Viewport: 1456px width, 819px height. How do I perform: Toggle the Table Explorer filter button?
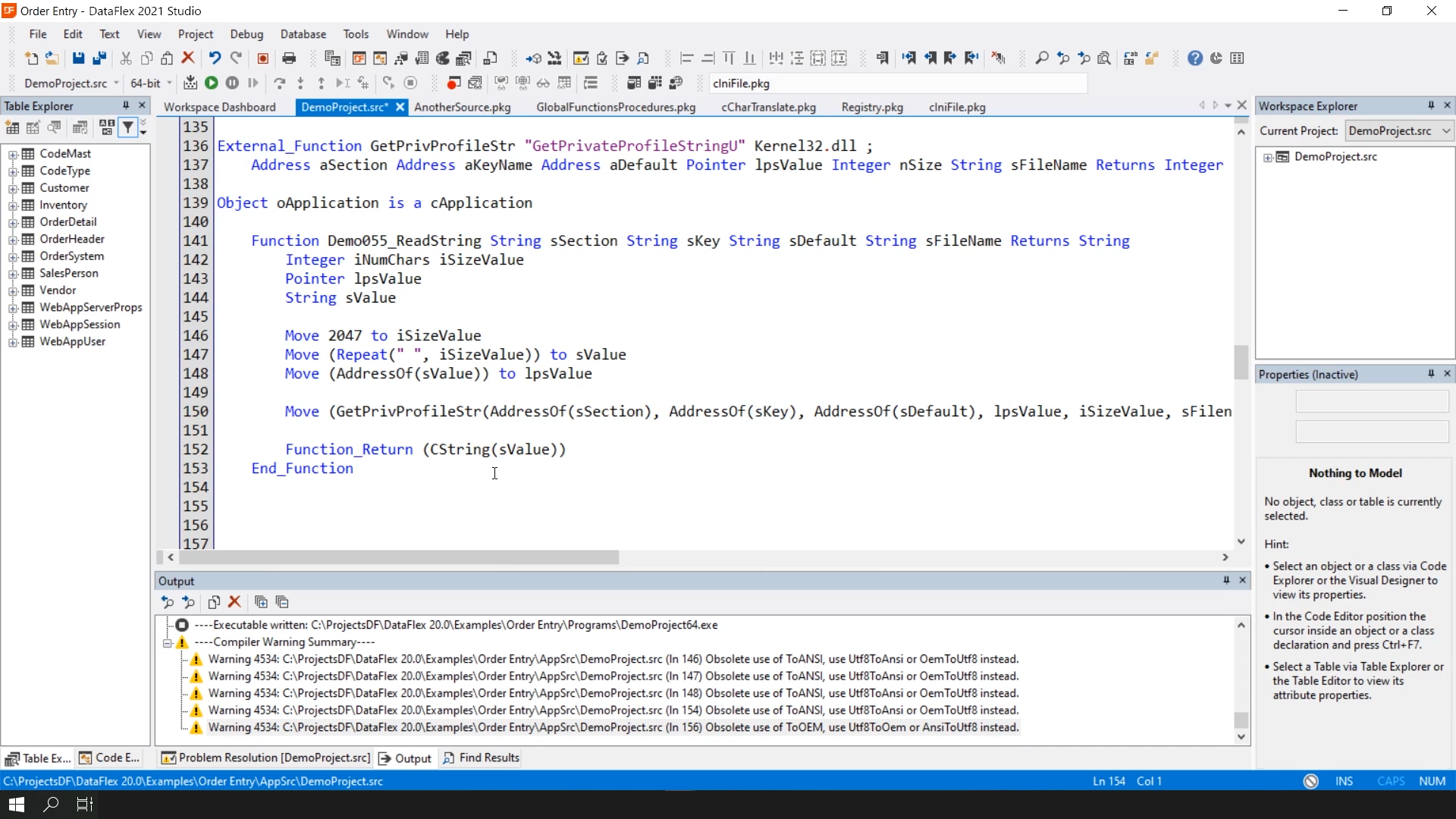point(128,128)
